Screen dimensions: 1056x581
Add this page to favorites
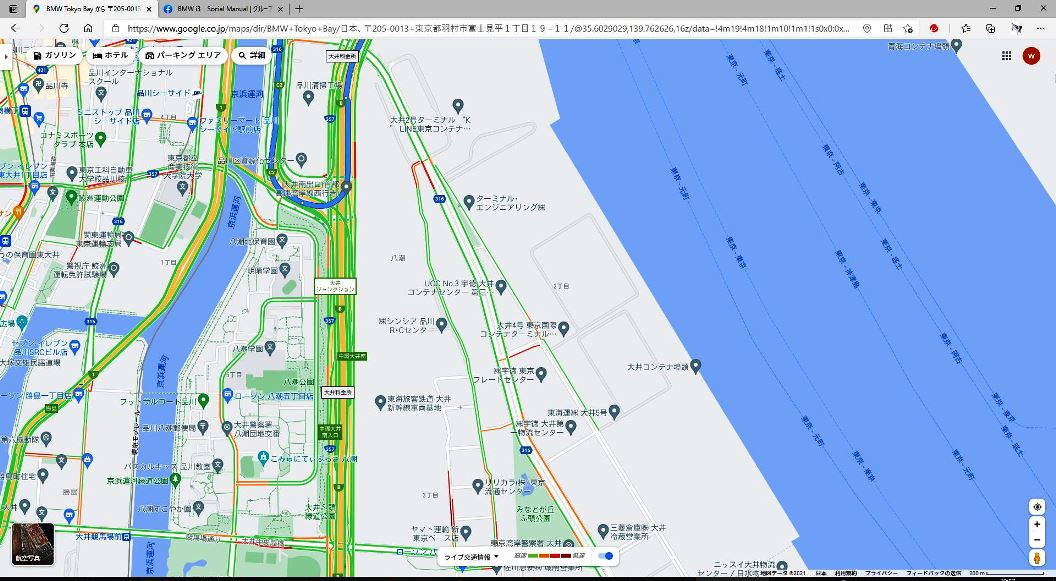click(908, 28)
